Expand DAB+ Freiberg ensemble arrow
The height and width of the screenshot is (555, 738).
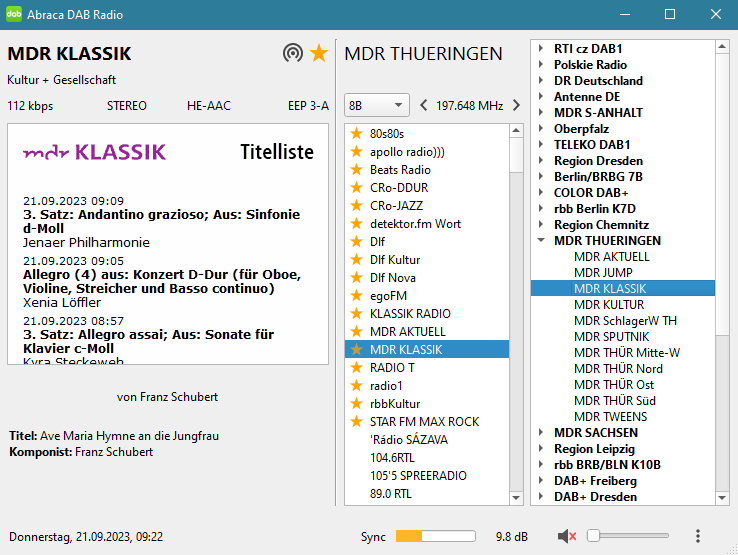[x=541, y=481]
